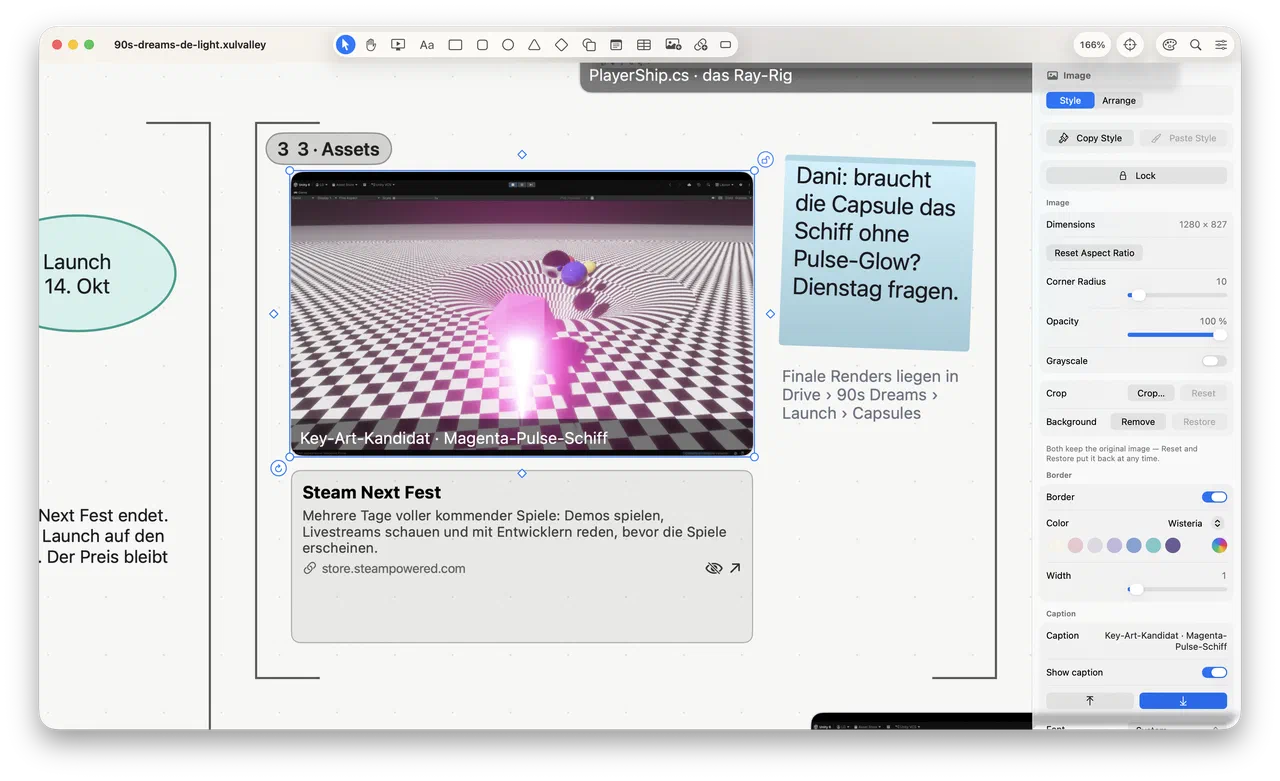Add a link from the toolbar

(701, 45)
